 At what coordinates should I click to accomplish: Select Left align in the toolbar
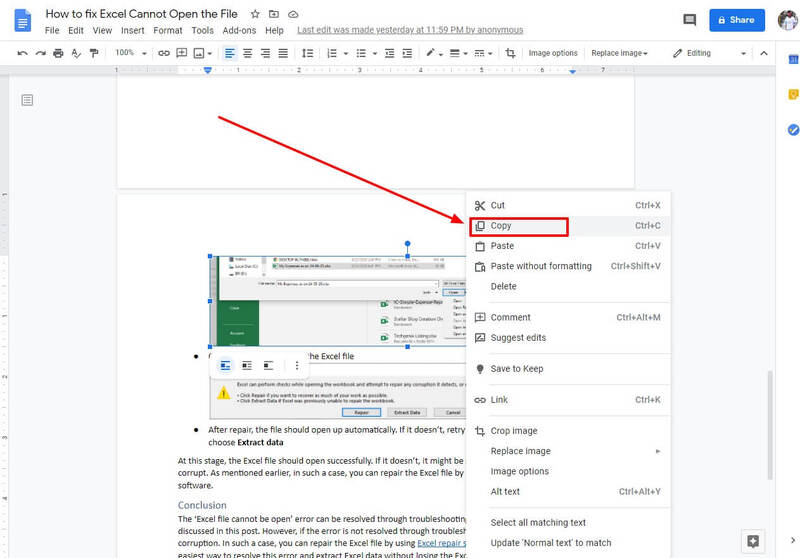click(230, 53)
